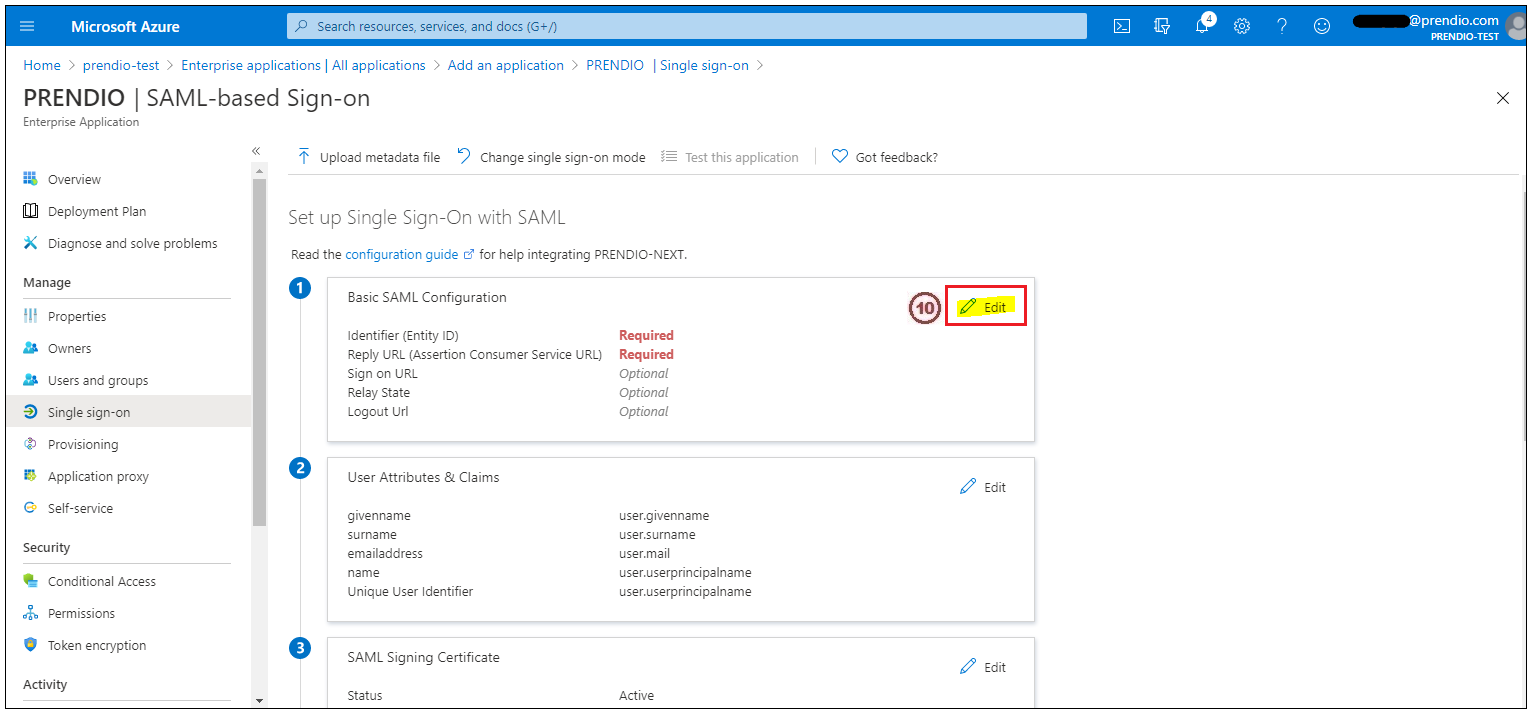Select Diagnose and solve problems

point(132,243)
